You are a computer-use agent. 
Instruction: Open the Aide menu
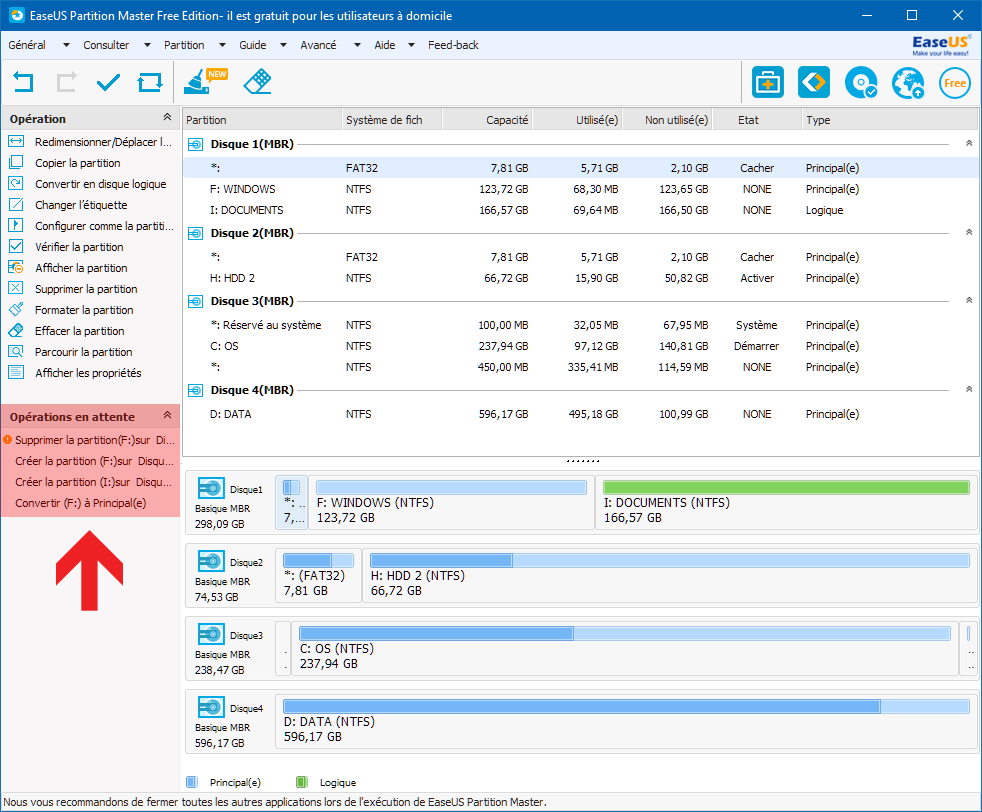[x=385, y=45]
